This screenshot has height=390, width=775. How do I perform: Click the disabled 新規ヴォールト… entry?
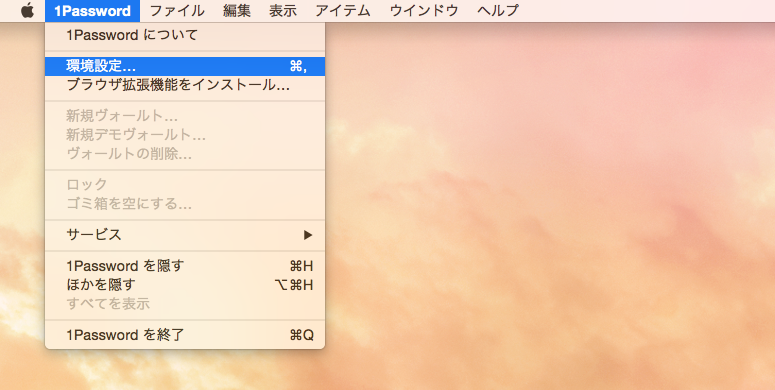pyautogui.click(x=185, y=116)
